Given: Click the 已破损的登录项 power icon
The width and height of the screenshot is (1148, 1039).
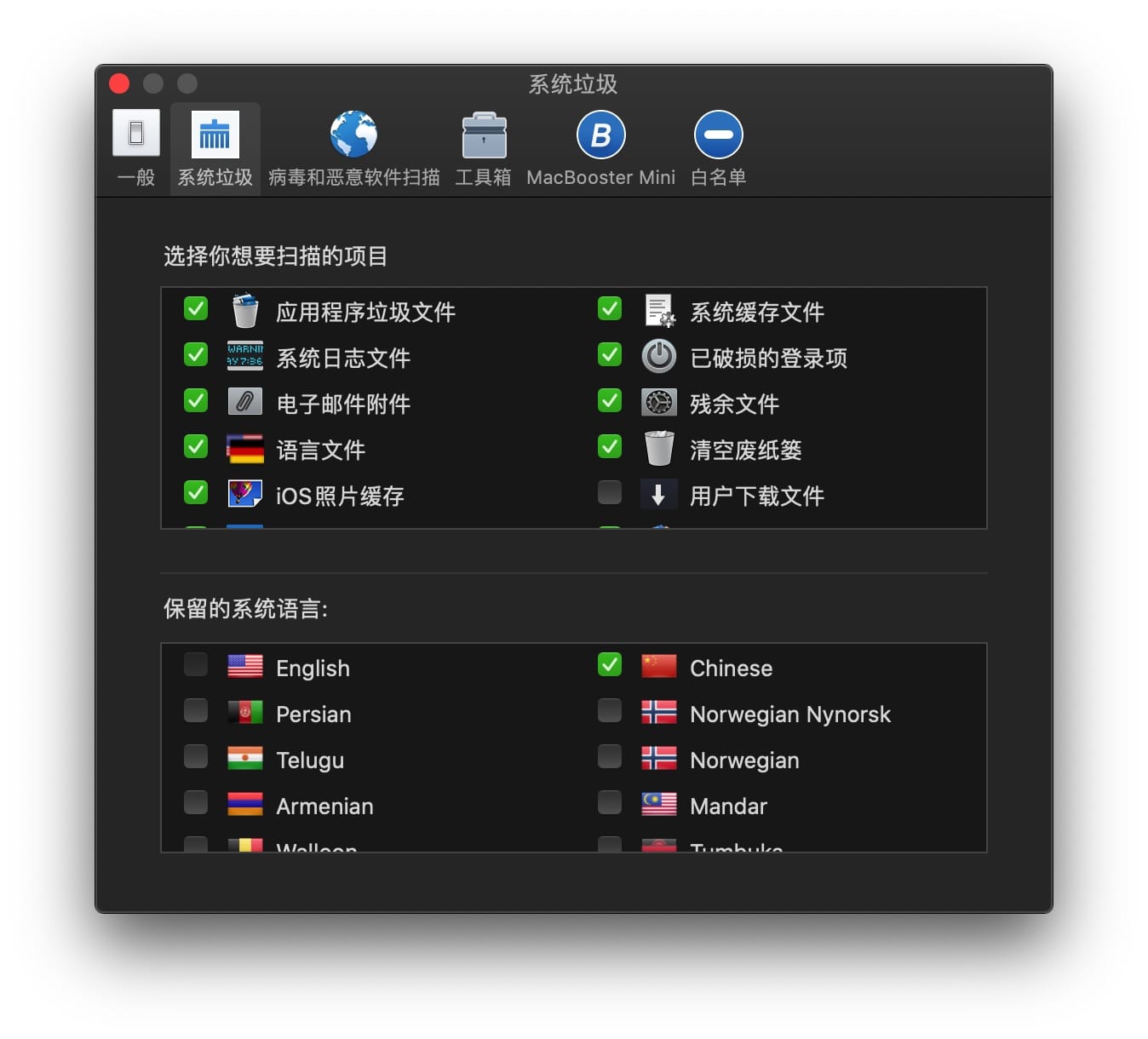Looking at the screenshot, I should point(658,357).
